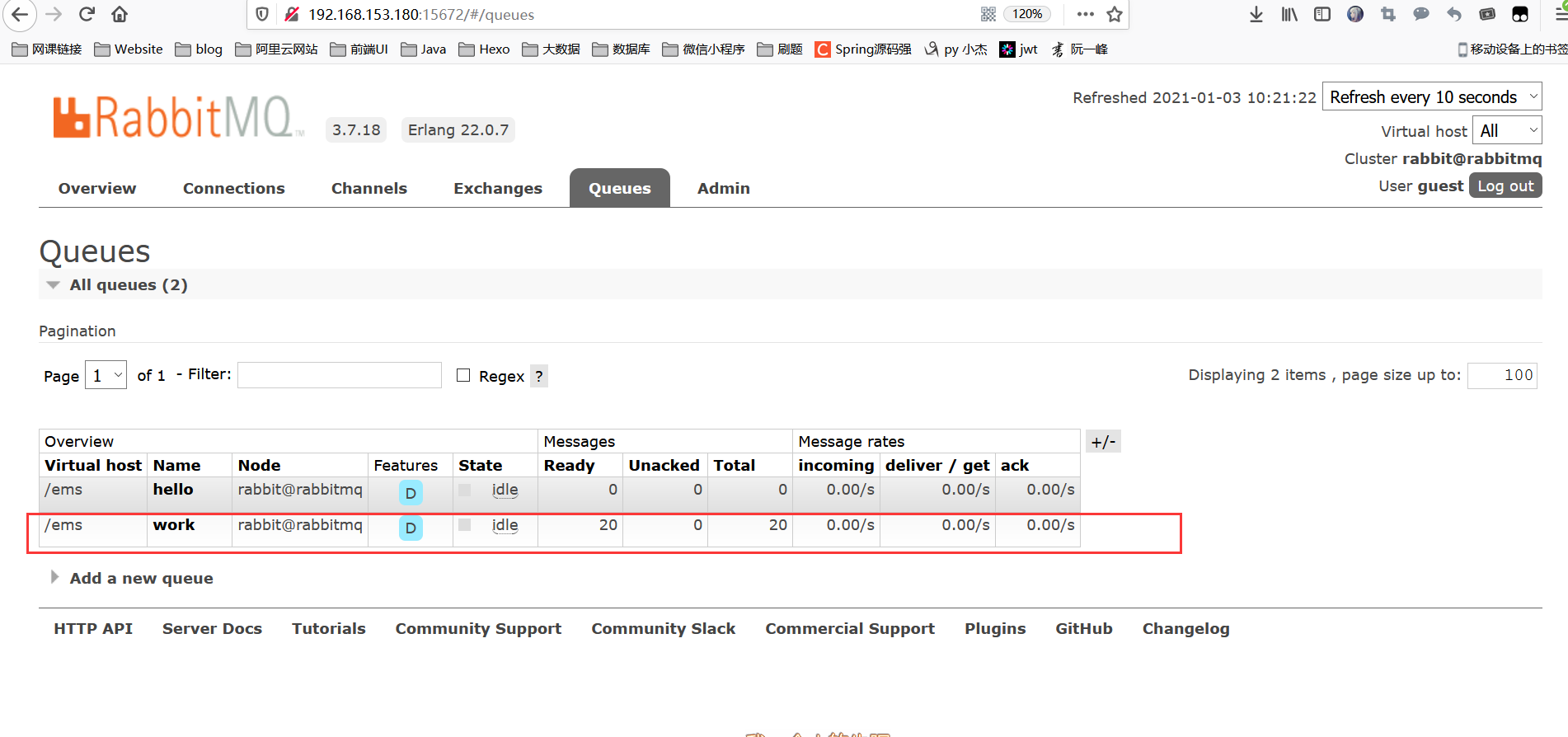This screenshot has width=1568, height=737.
Task: Open the downloads arrow icon
Action: click(1256, 14)
